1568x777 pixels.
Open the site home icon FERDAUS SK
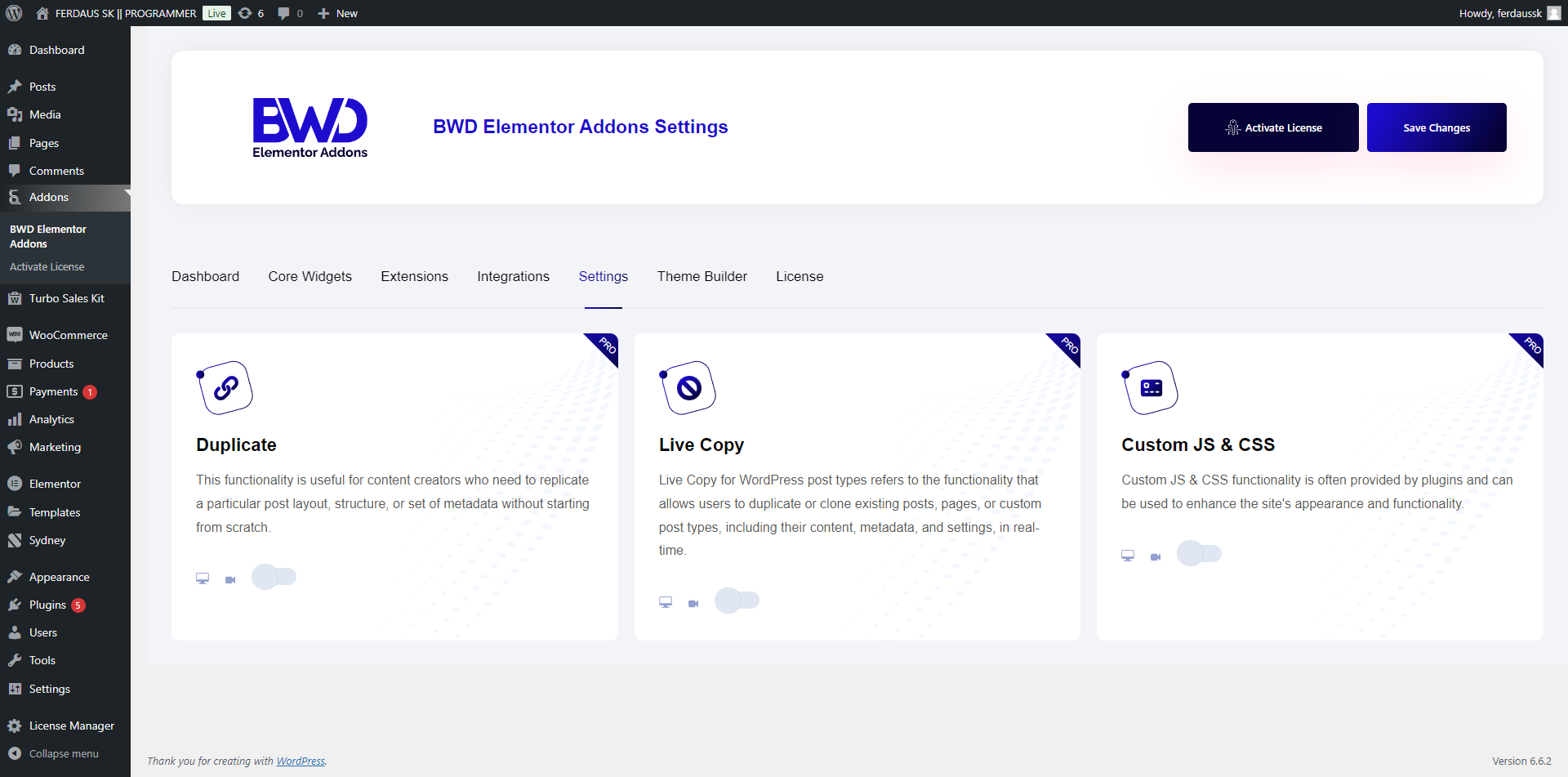click(42, 13)
